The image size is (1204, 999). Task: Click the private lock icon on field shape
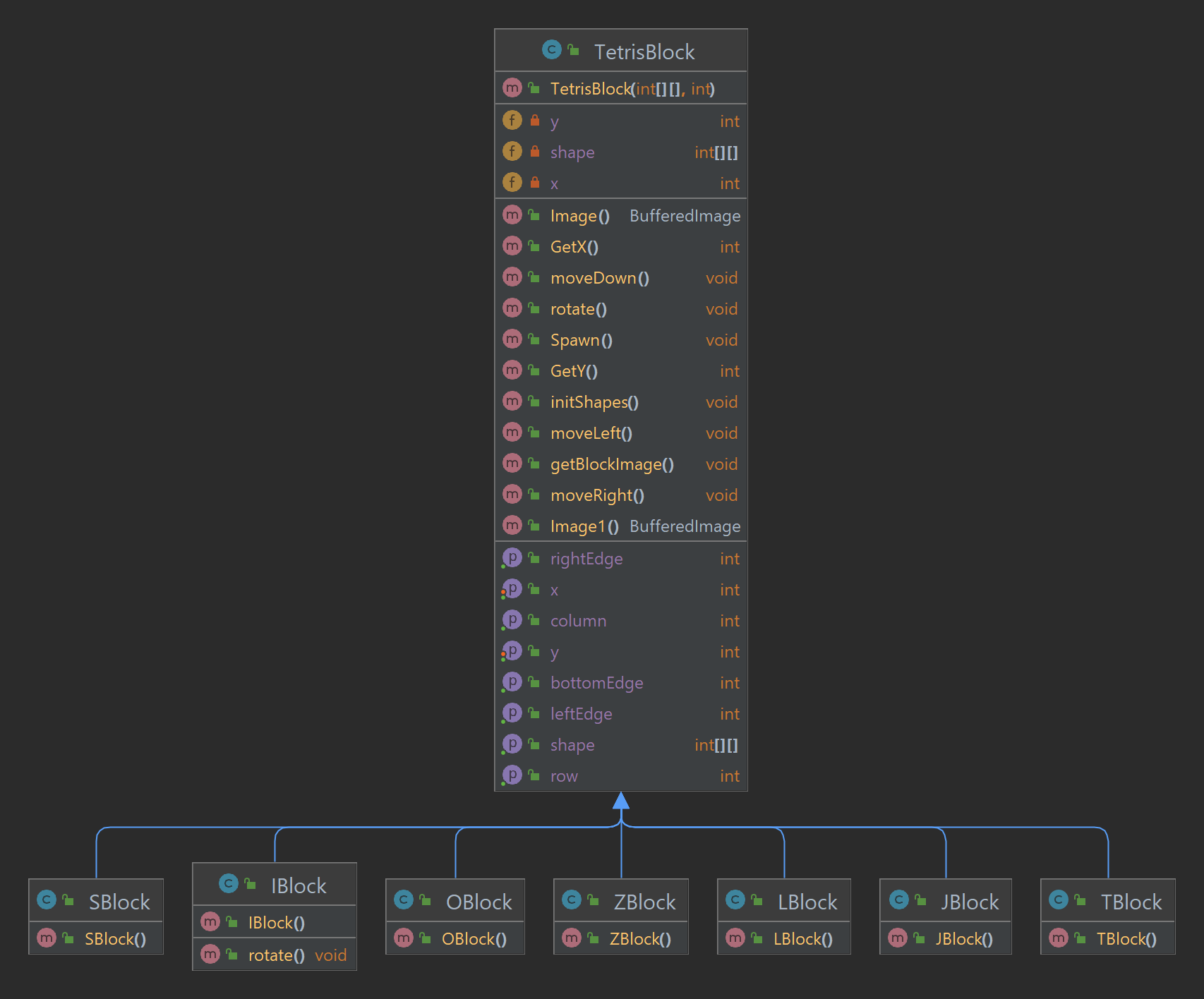535,151
